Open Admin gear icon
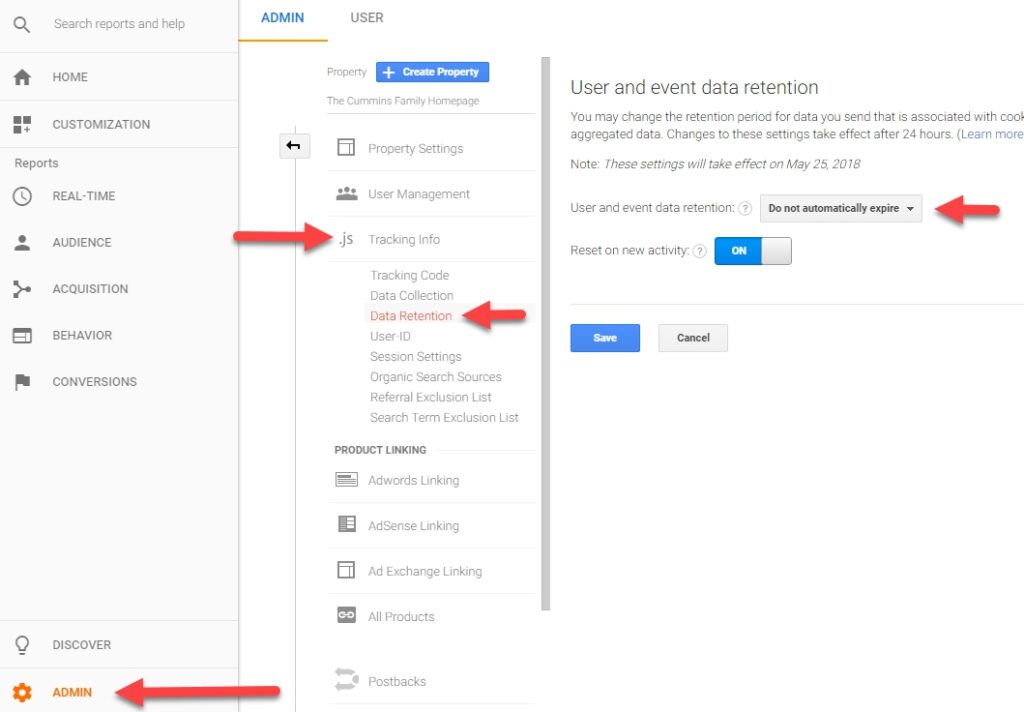 pyautogui.click(x=22, y=692)
